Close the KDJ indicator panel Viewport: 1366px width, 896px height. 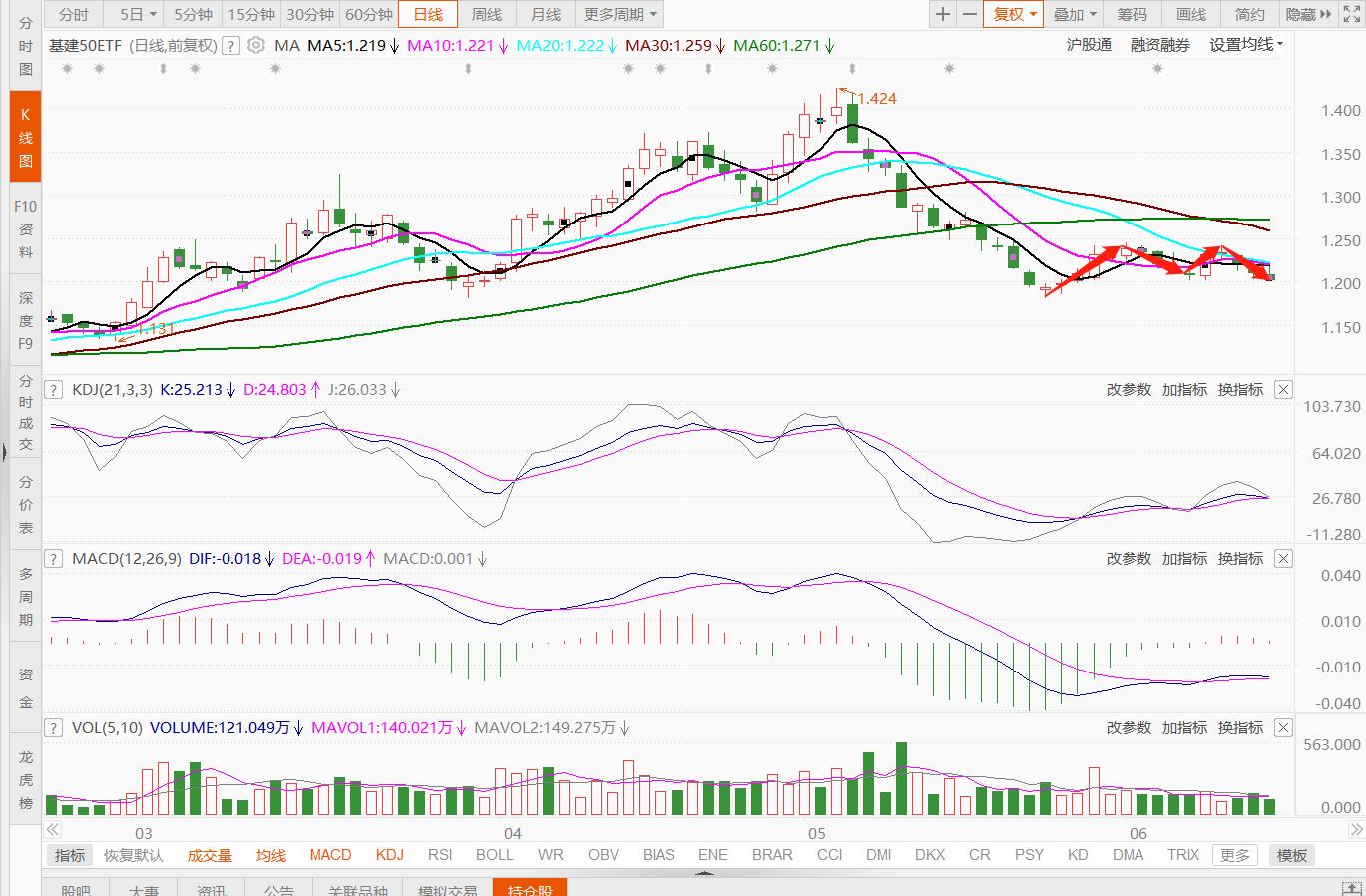(1284, 390)
